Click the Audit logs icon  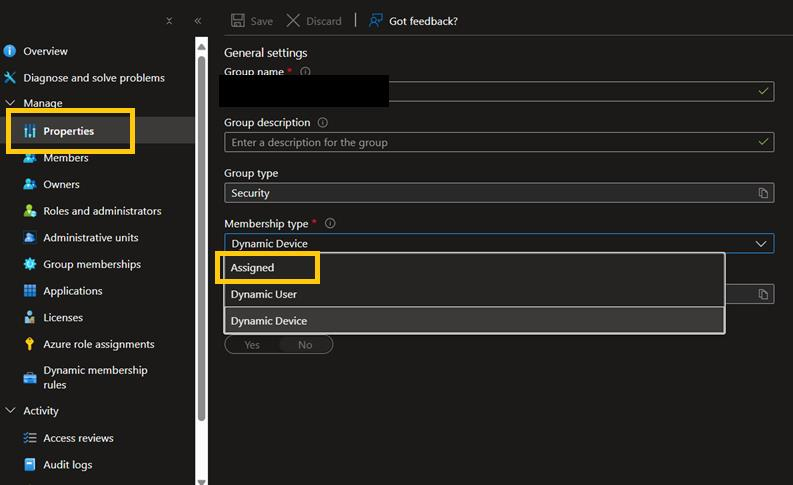[x=30, y=464]
